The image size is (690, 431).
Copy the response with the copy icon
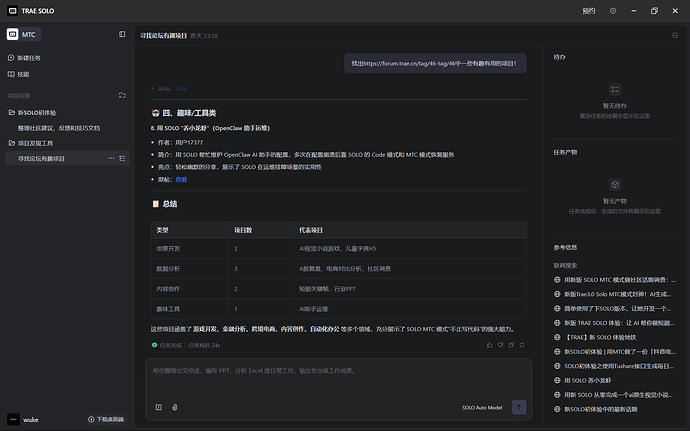[x=511, y=345]
